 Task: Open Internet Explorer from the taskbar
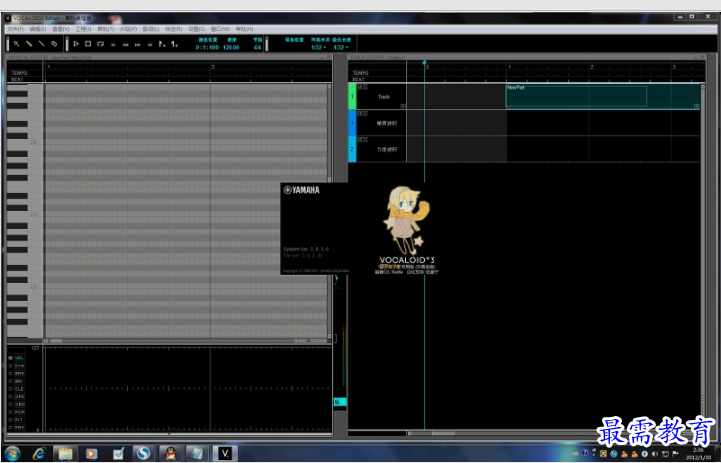[39, 453]
